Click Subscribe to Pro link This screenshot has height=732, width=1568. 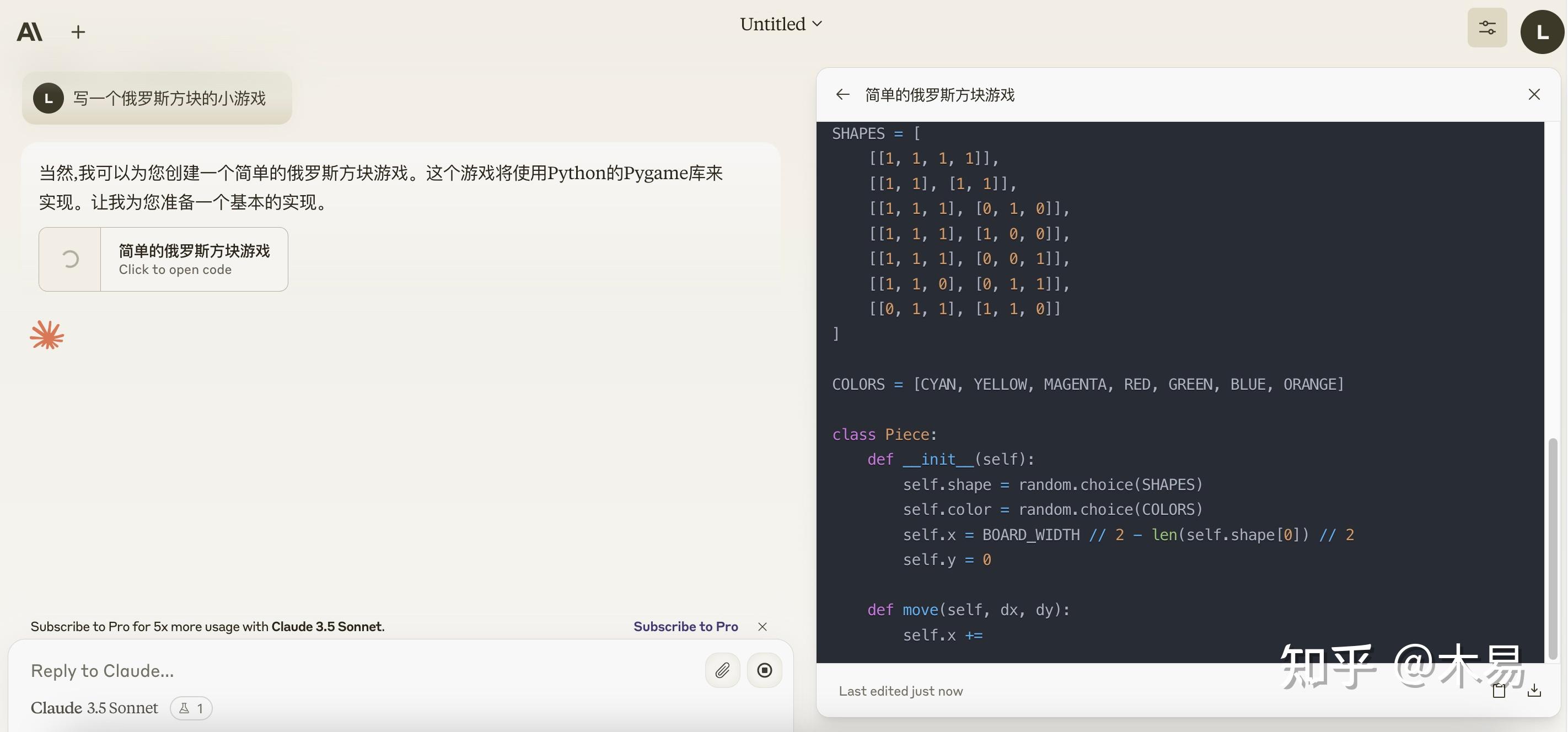[x=685, y=626]
